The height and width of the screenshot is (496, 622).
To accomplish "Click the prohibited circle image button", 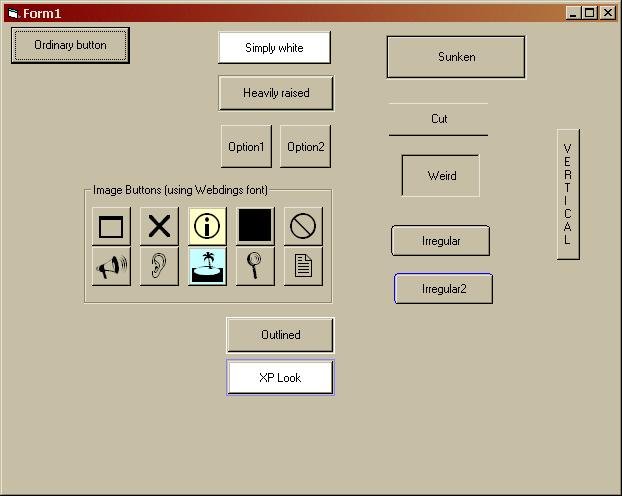I will point(303,226).
